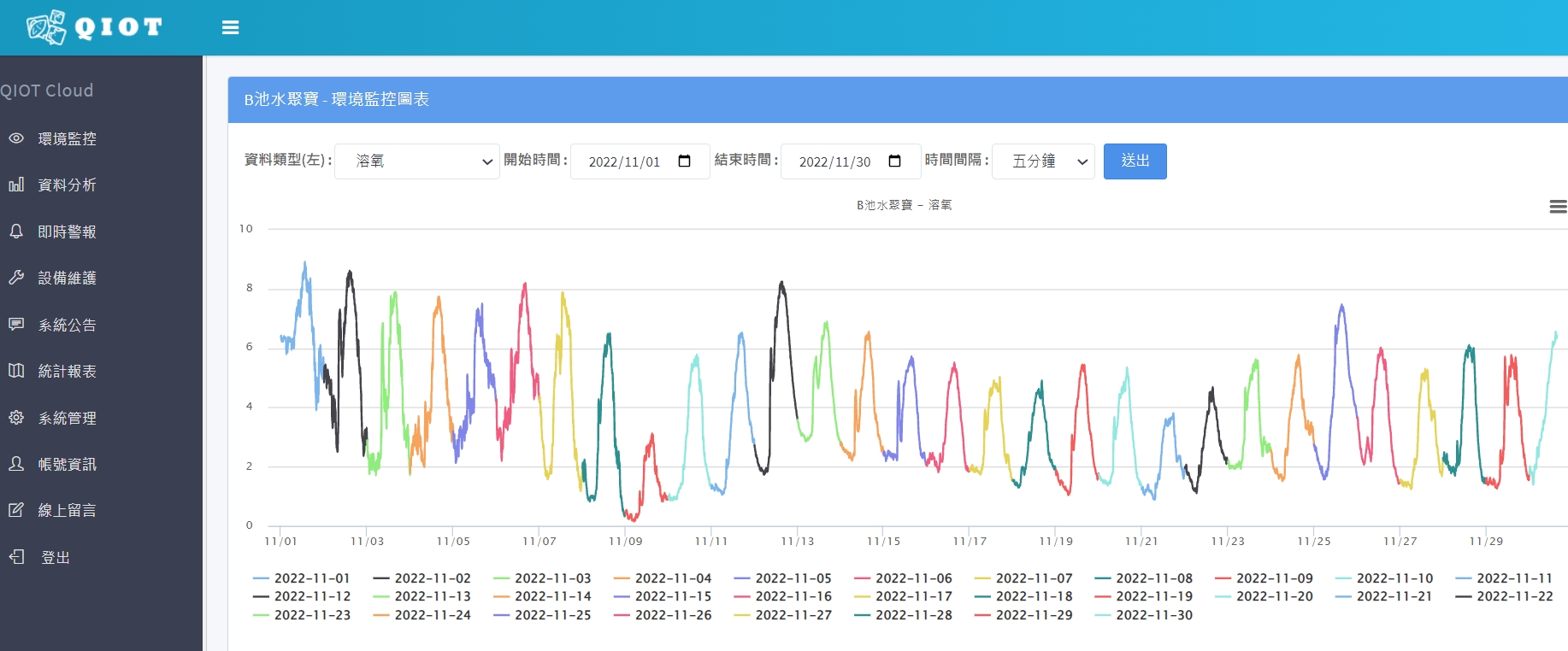Viewport: 1568px width, 651px height.
Task: Click legend entry 2022-11-28
Action: click(903, 615)
